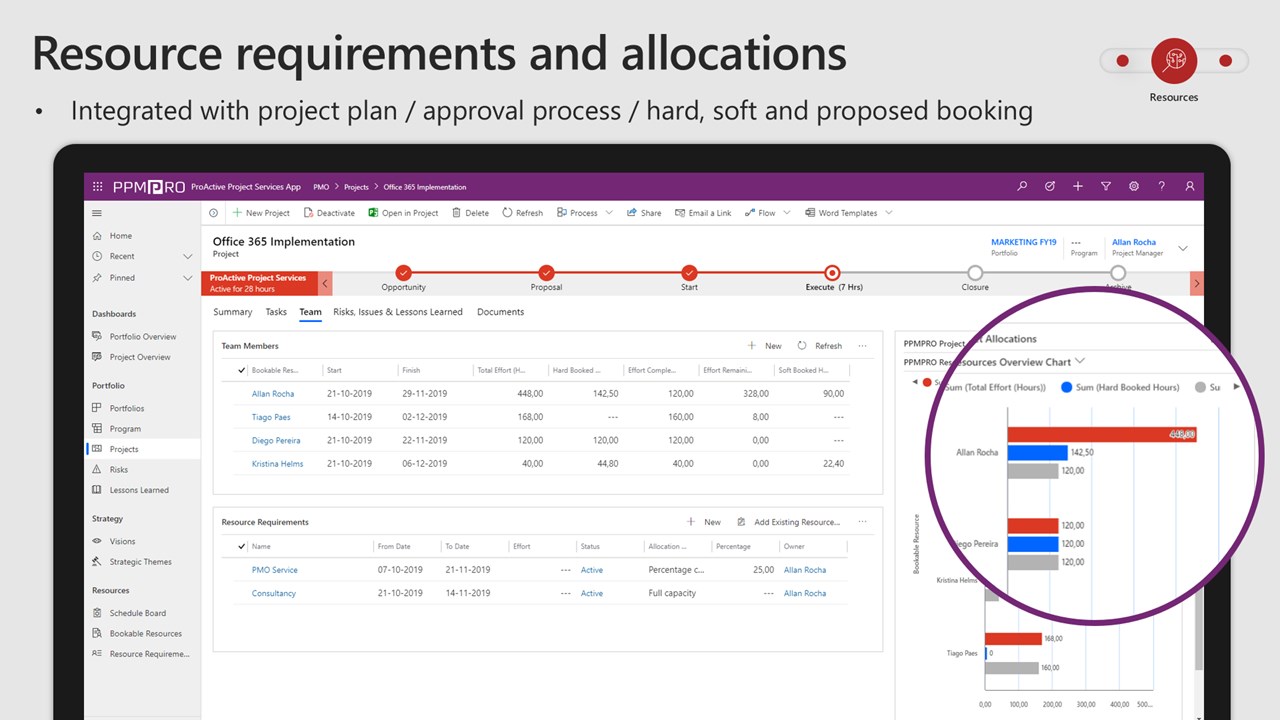The image size is (1280, 720).
Task: Click the Projects breadcrumb
Action: pos(356,187)
